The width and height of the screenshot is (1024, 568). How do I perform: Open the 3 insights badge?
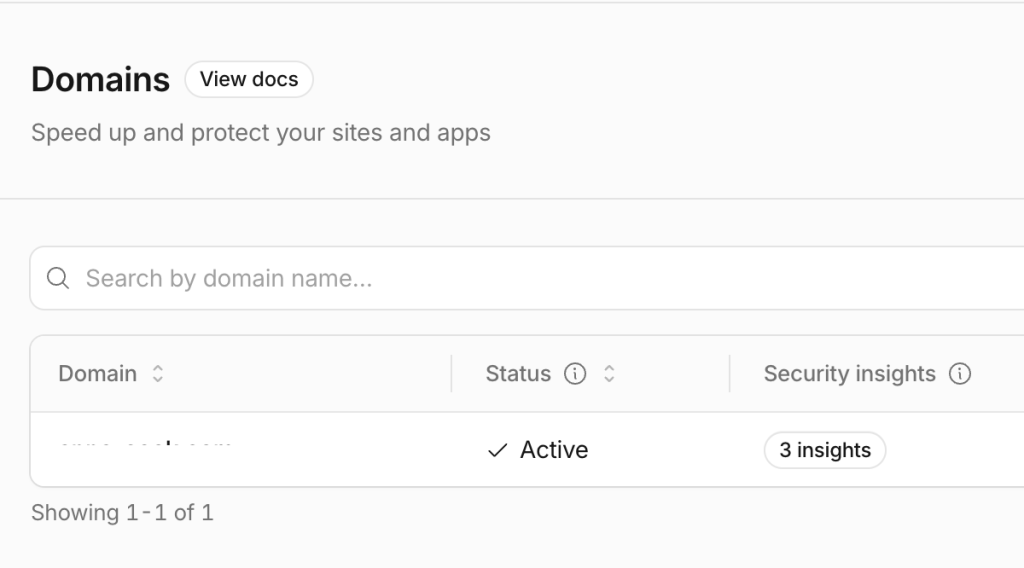click(825, 450)
